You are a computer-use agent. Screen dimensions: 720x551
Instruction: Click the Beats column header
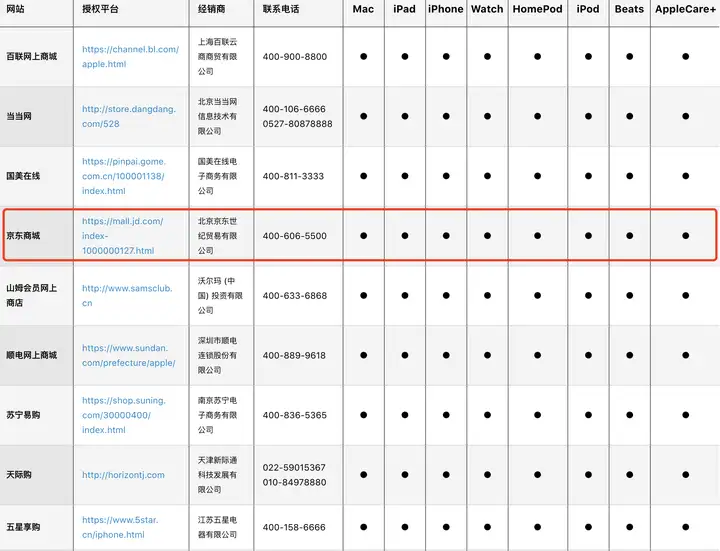pyautogui.click(x=629, y=9)
